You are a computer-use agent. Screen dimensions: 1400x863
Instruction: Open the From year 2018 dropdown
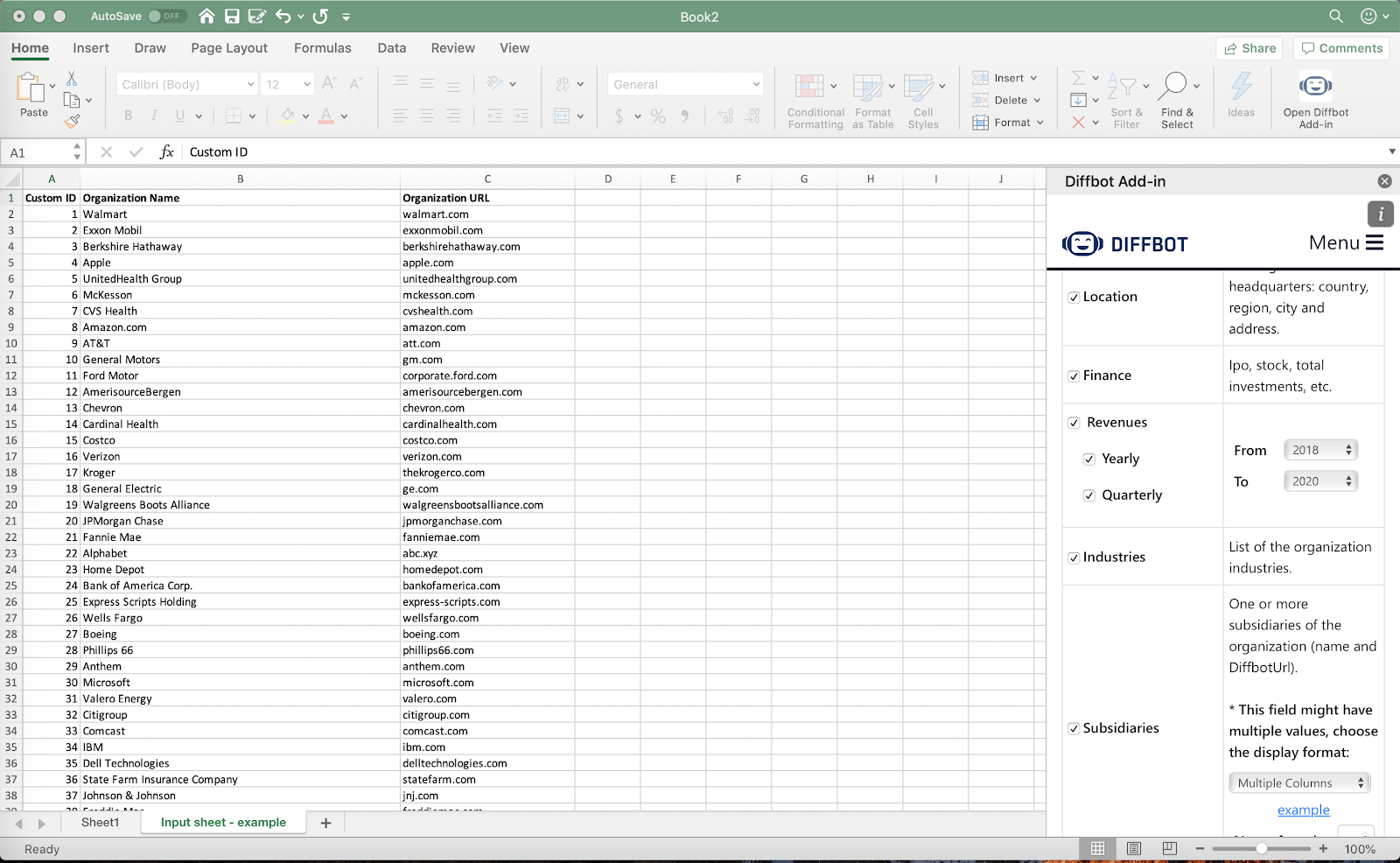point(1320,450)
